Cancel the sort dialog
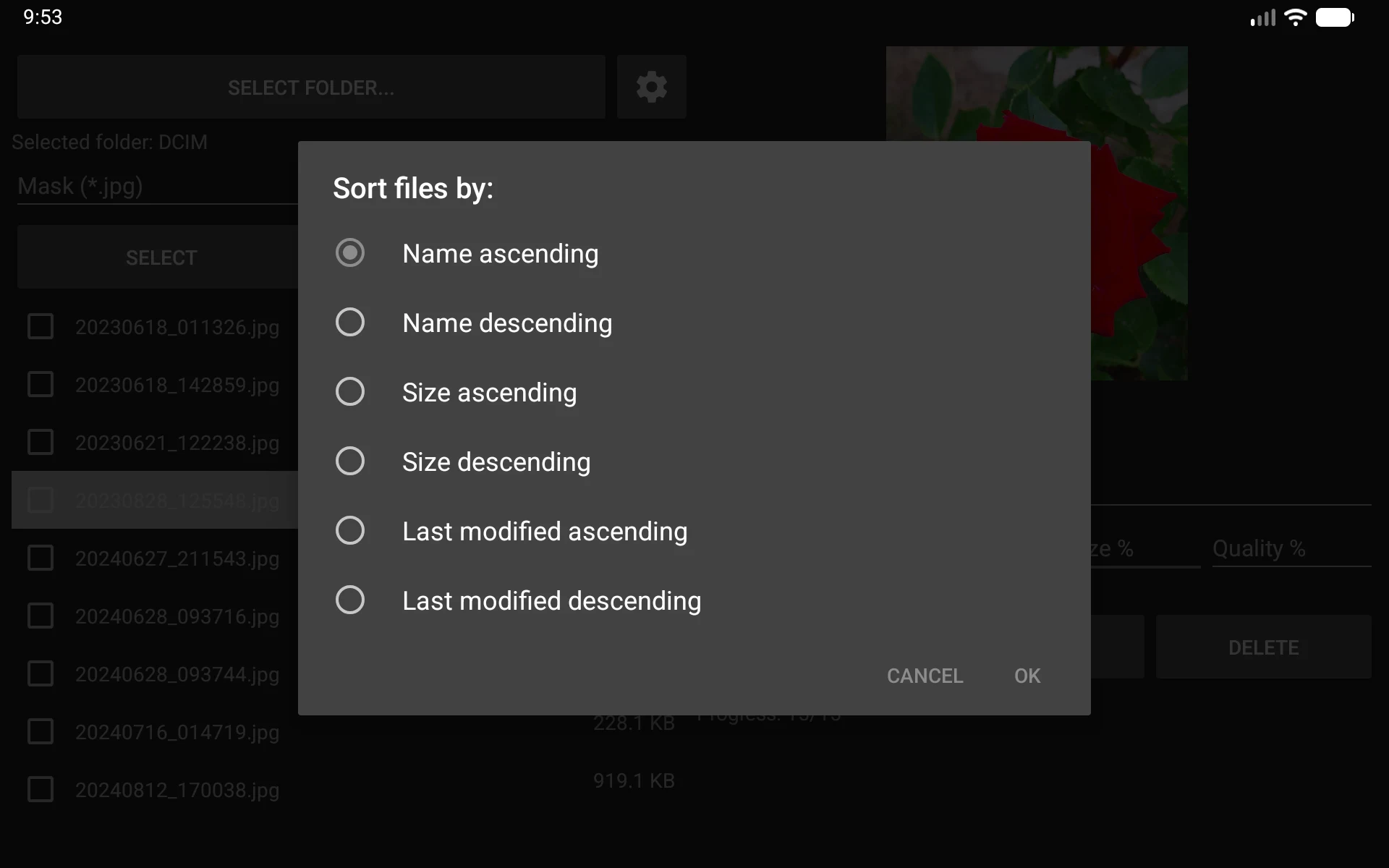The image size is (1389, 868). click(x=925, y=676)
